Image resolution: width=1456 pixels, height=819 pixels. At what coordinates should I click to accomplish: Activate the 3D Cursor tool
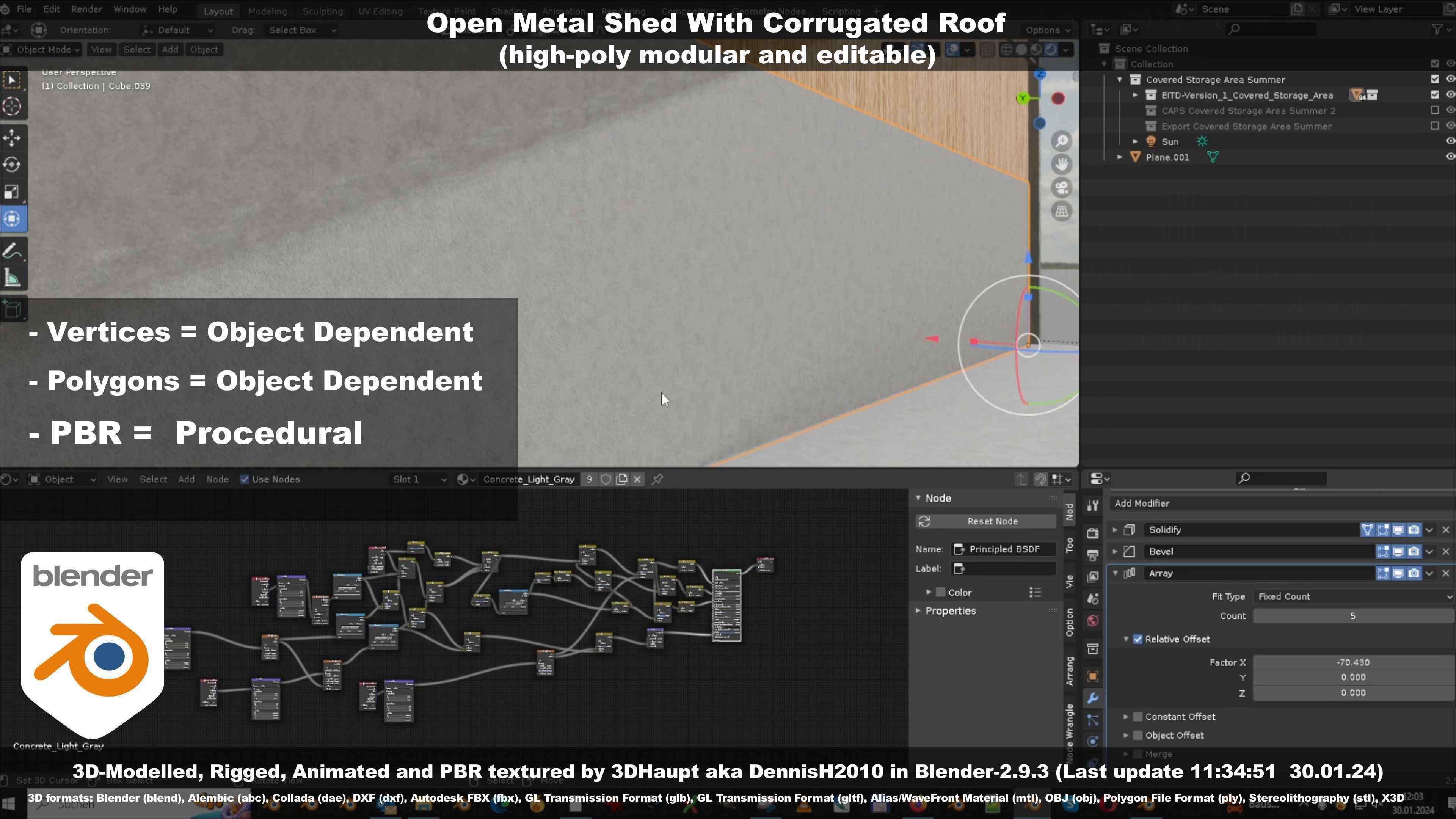tap(13, 106)
